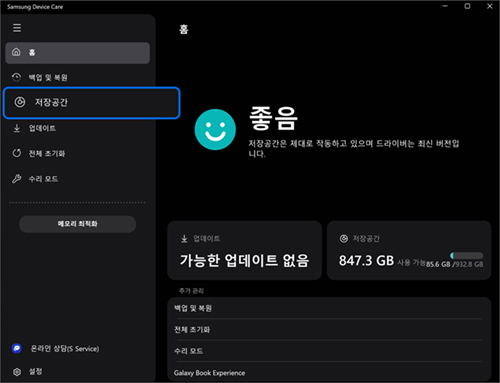The height and width of the screenshot is (383, 500).
Task: Open the hamburger navigation menu
Action: click(17, 28)
